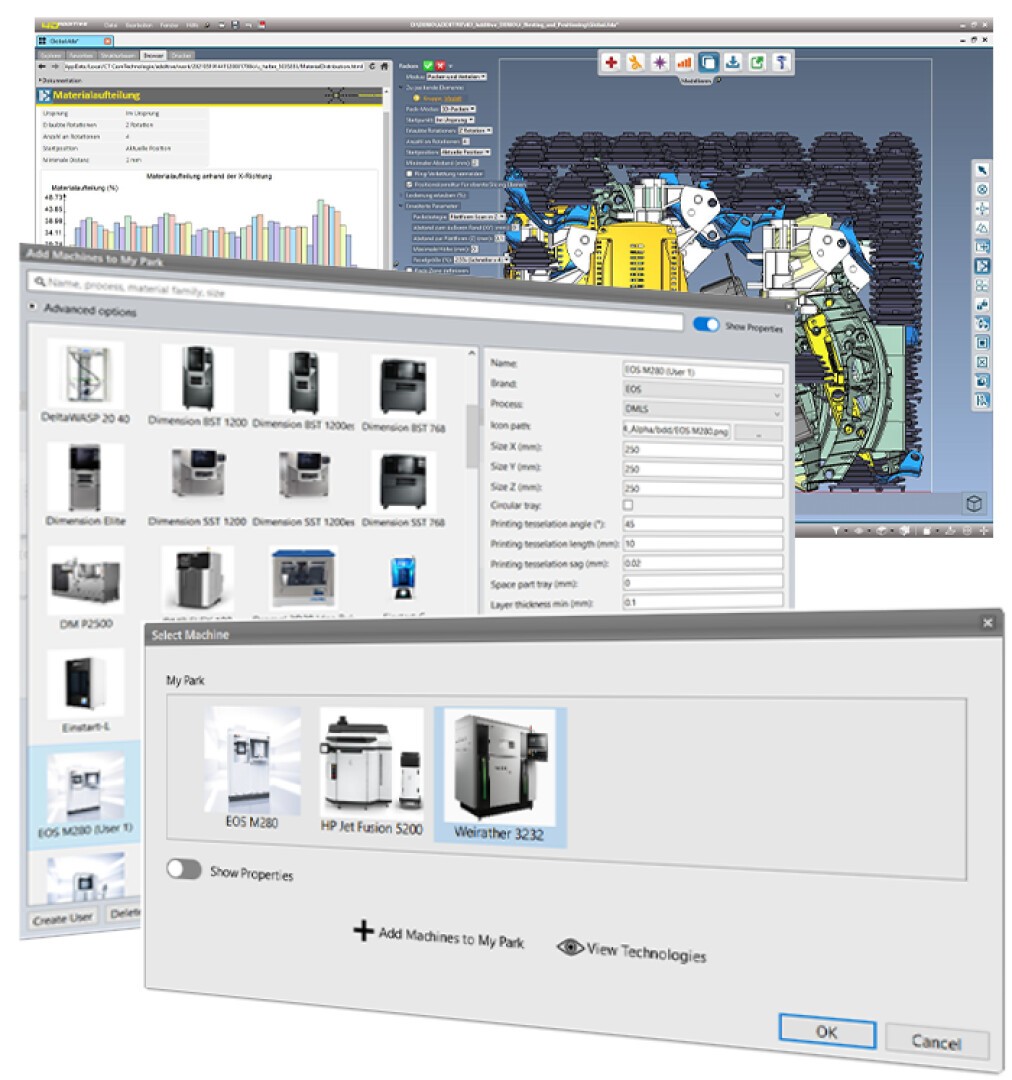Check the Circular tray checkbox
The width and height of the screenshot is (1012, 1080).
point(628,505)
